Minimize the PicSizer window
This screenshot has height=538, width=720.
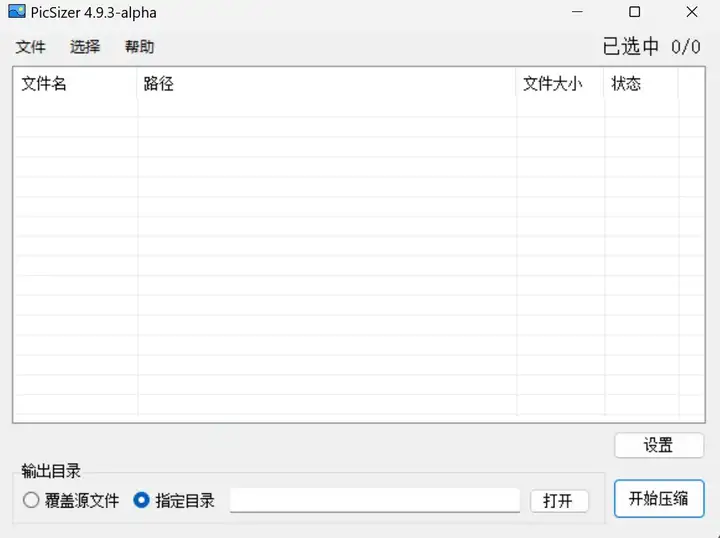coord(577,12)
